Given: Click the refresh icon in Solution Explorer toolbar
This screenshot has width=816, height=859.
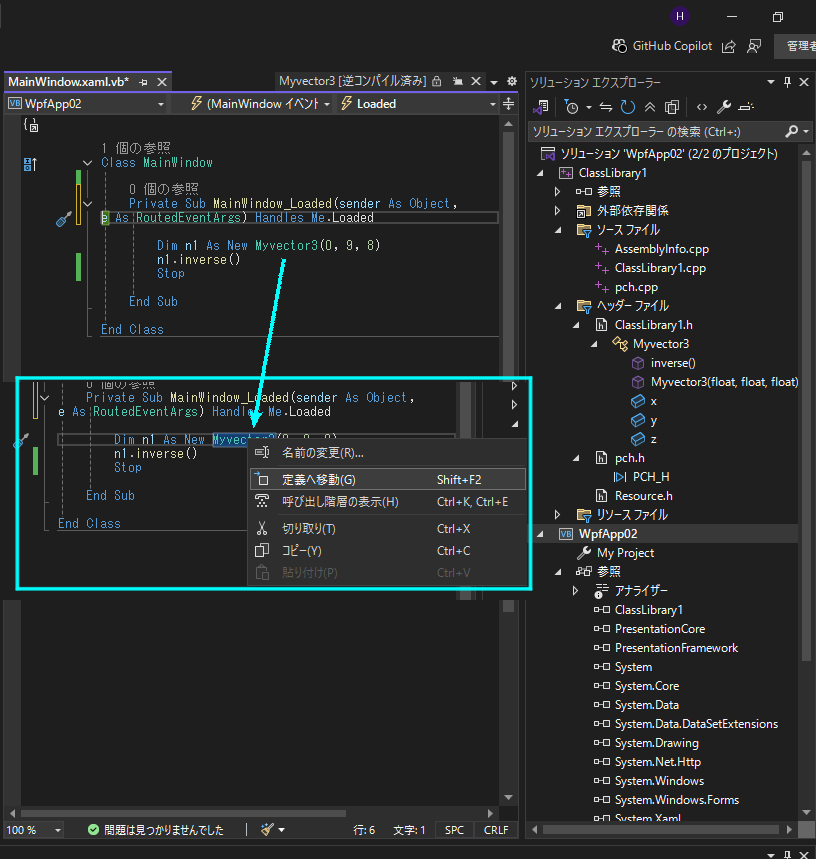Looking at the screenshot, I should [628, 107].
